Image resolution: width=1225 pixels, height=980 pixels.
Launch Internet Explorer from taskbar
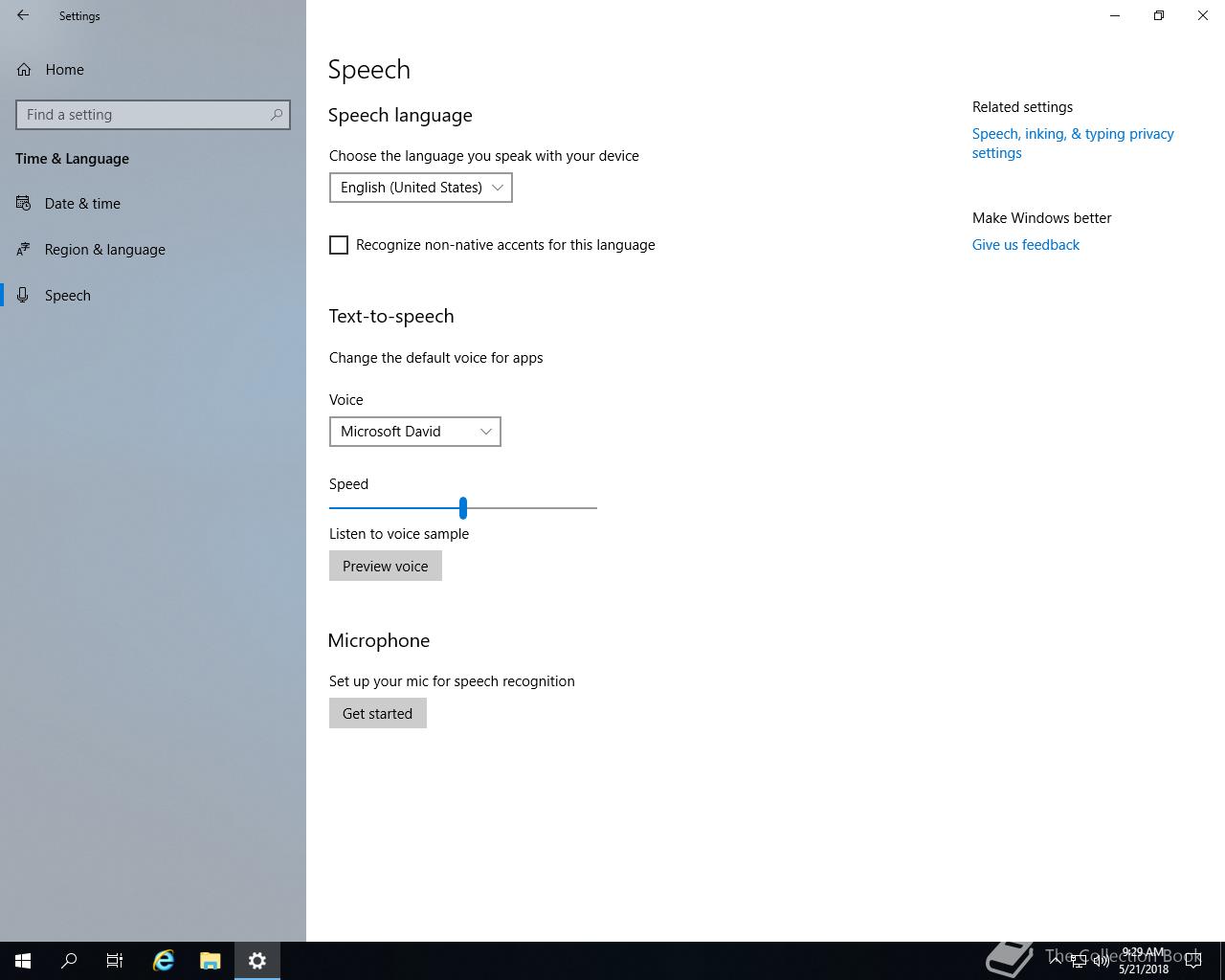(x=164, y=961)
